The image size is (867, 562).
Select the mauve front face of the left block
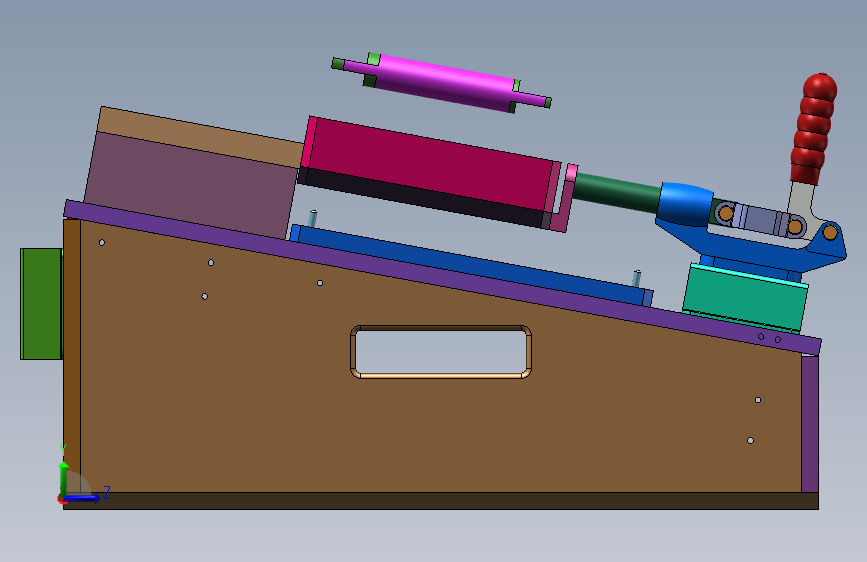point(191,185)
